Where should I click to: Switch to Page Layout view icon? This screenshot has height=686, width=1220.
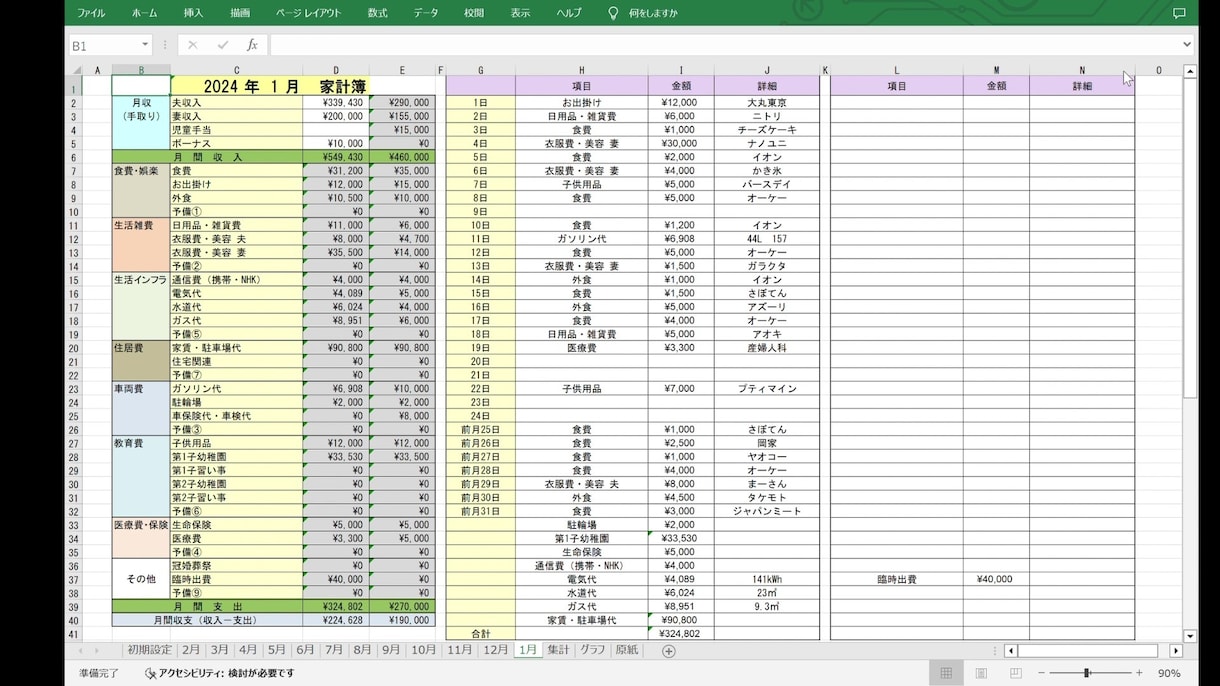pos(981,673)
